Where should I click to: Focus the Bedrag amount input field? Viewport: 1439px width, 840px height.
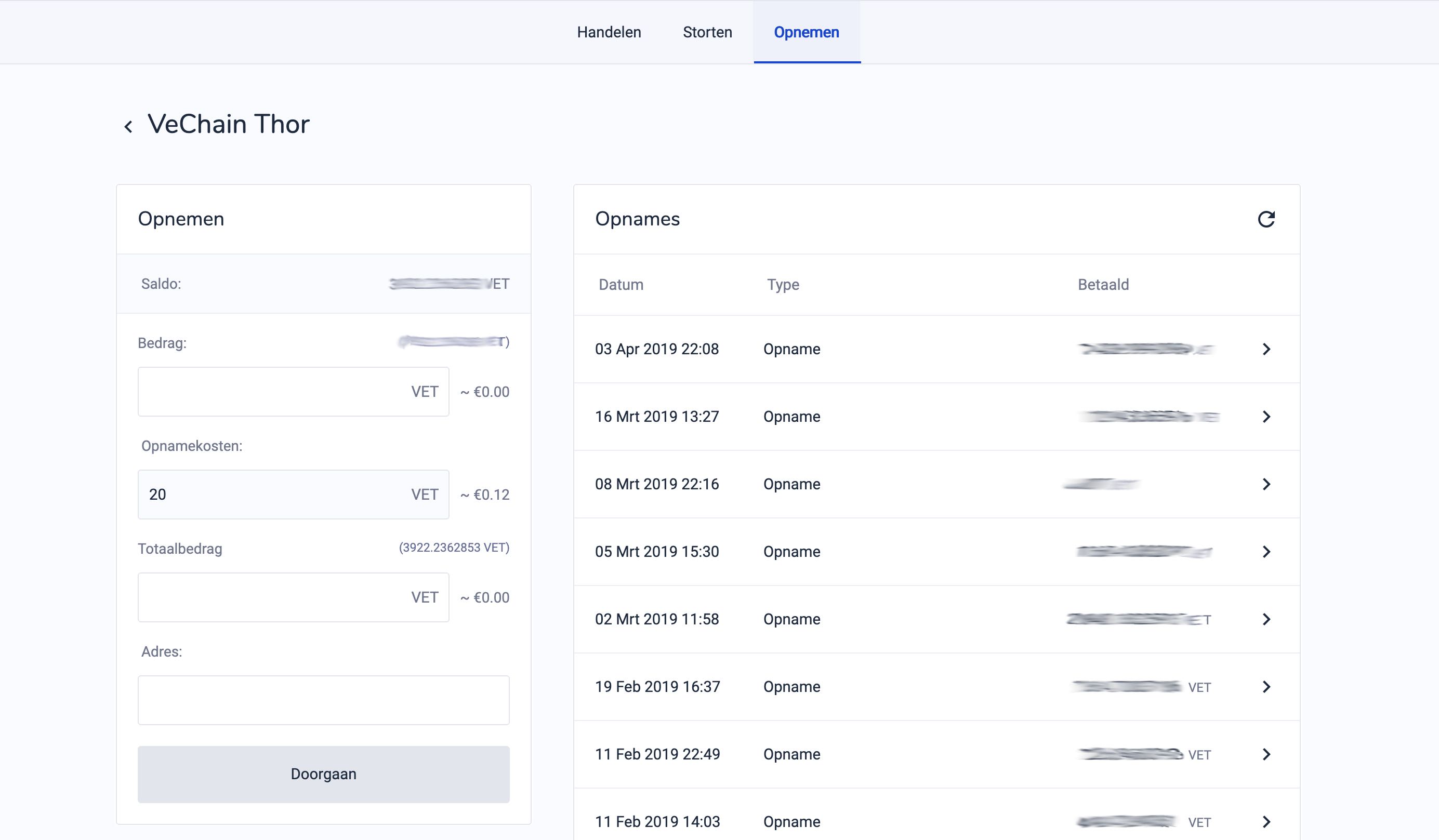coord(293,392)
